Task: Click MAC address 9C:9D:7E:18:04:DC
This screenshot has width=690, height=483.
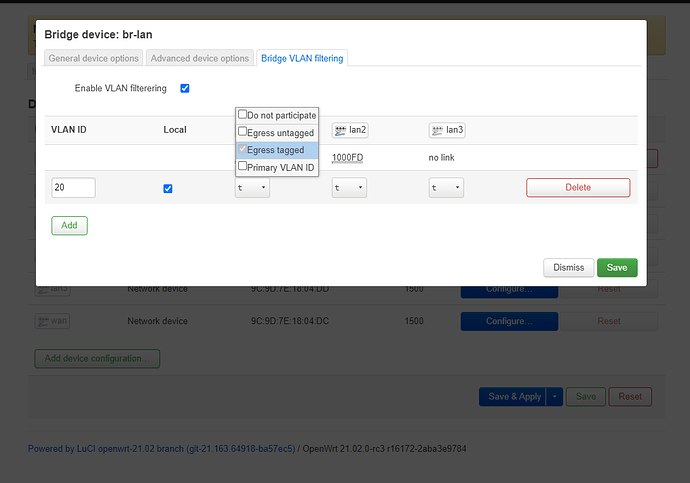Action: (x=290, y=321)
